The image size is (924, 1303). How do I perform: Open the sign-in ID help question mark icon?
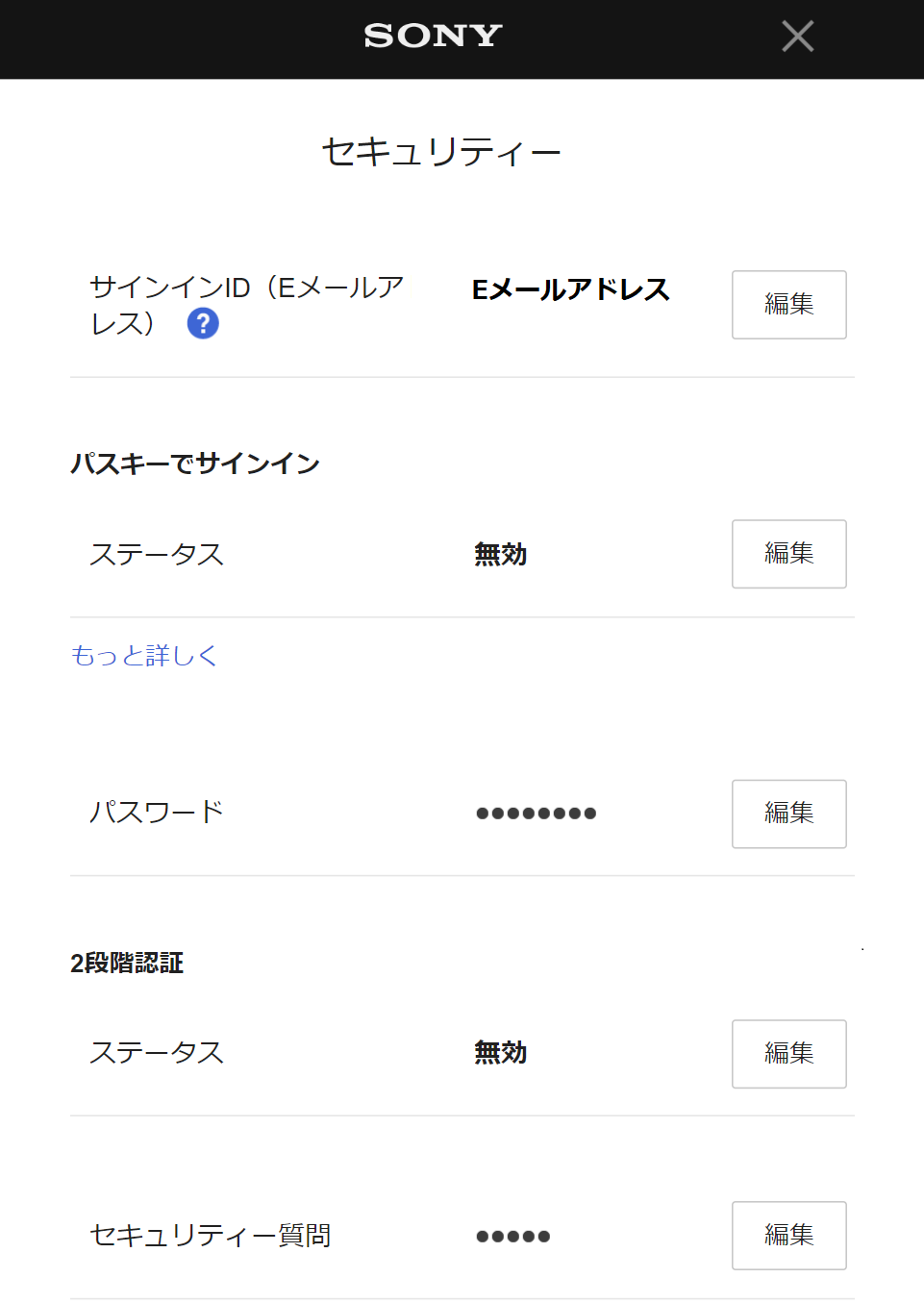(203, 323)
